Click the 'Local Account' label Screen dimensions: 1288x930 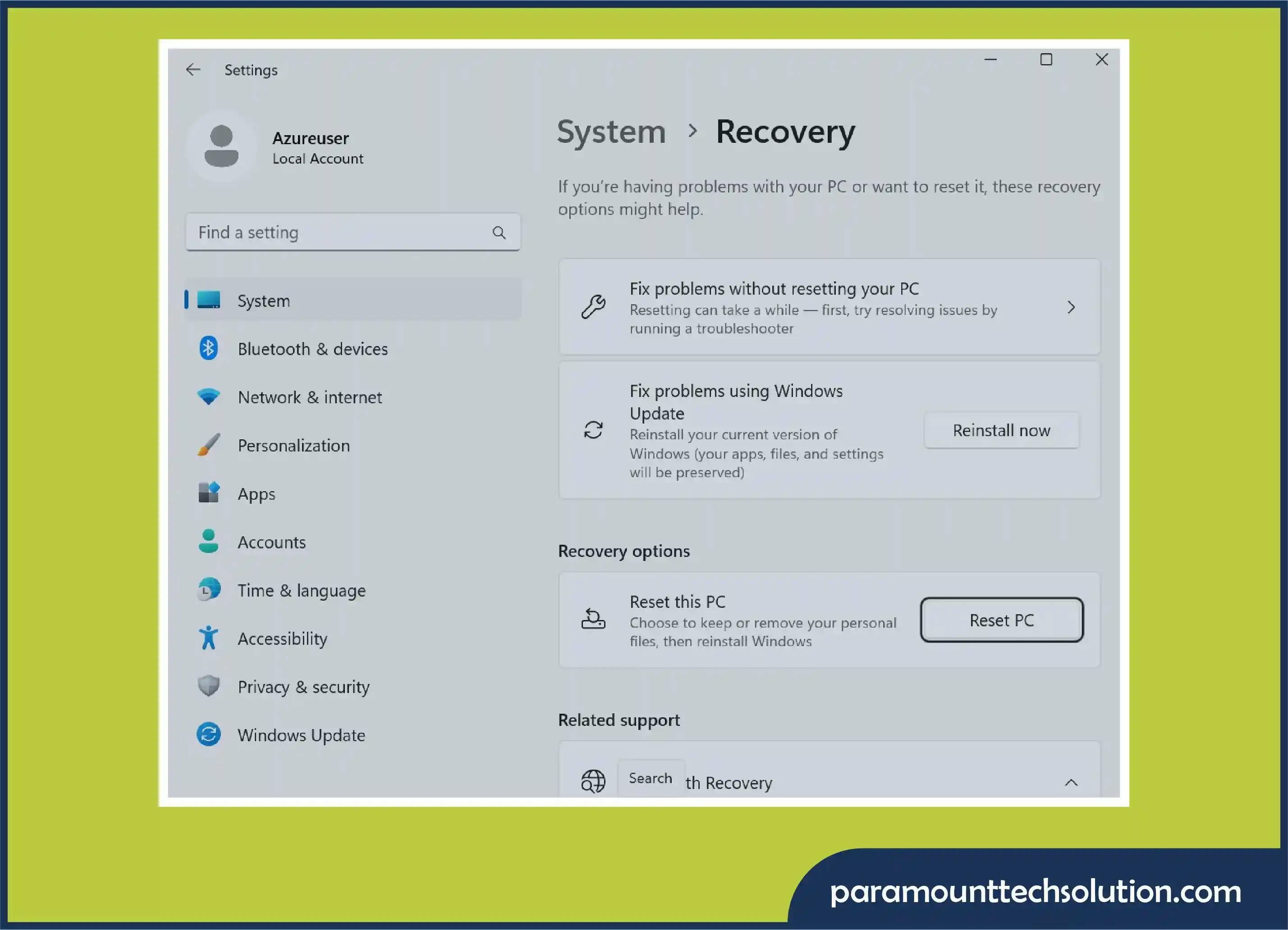[x=317, y=159]
